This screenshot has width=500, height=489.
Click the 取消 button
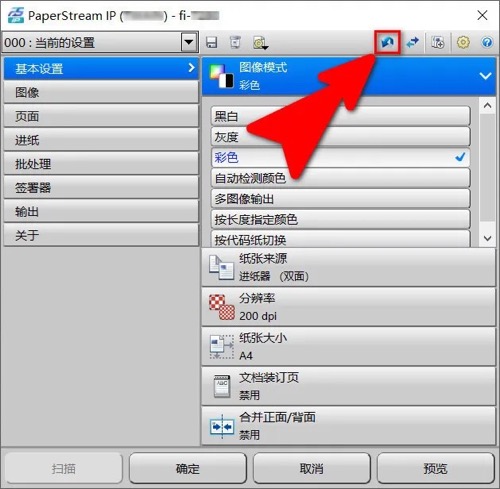point(312,468)
